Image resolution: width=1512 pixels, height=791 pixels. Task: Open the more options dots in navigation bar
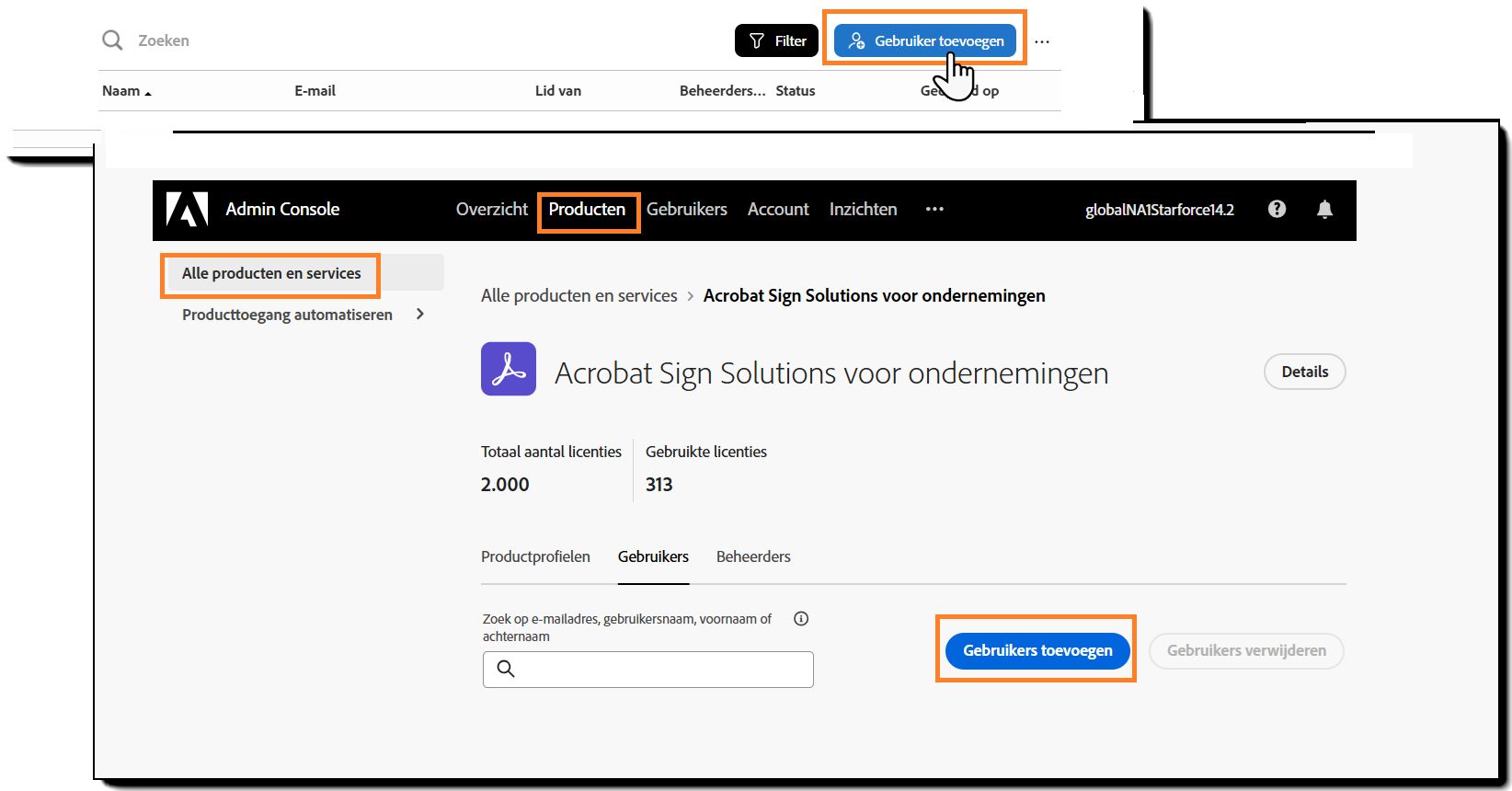point(934,209)
